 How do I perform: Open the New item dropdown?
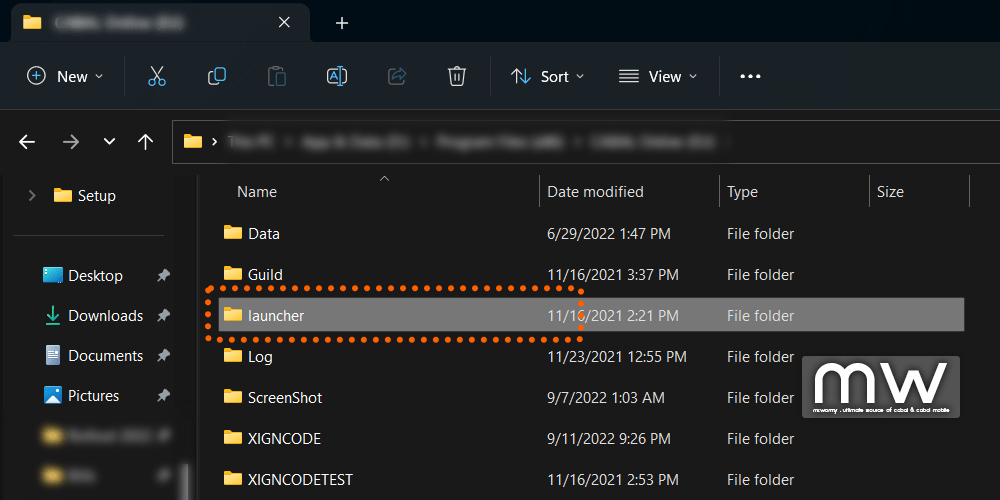point(66,76)
